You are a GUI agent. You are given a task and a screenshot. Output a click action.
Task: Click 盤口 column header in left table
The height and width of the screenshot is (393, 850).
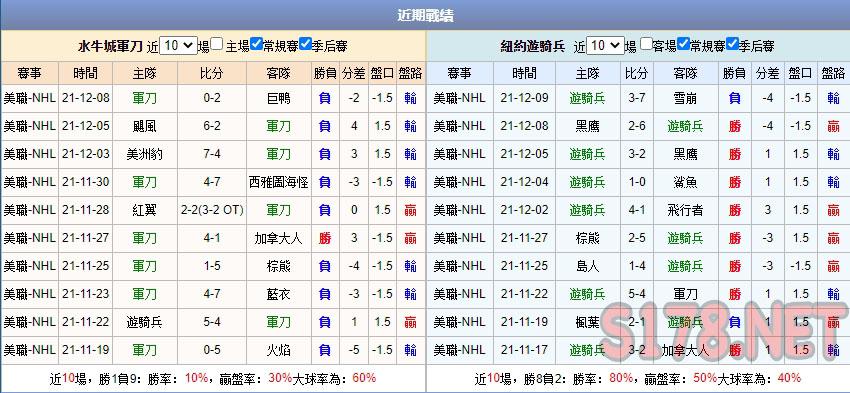point(382,73)
